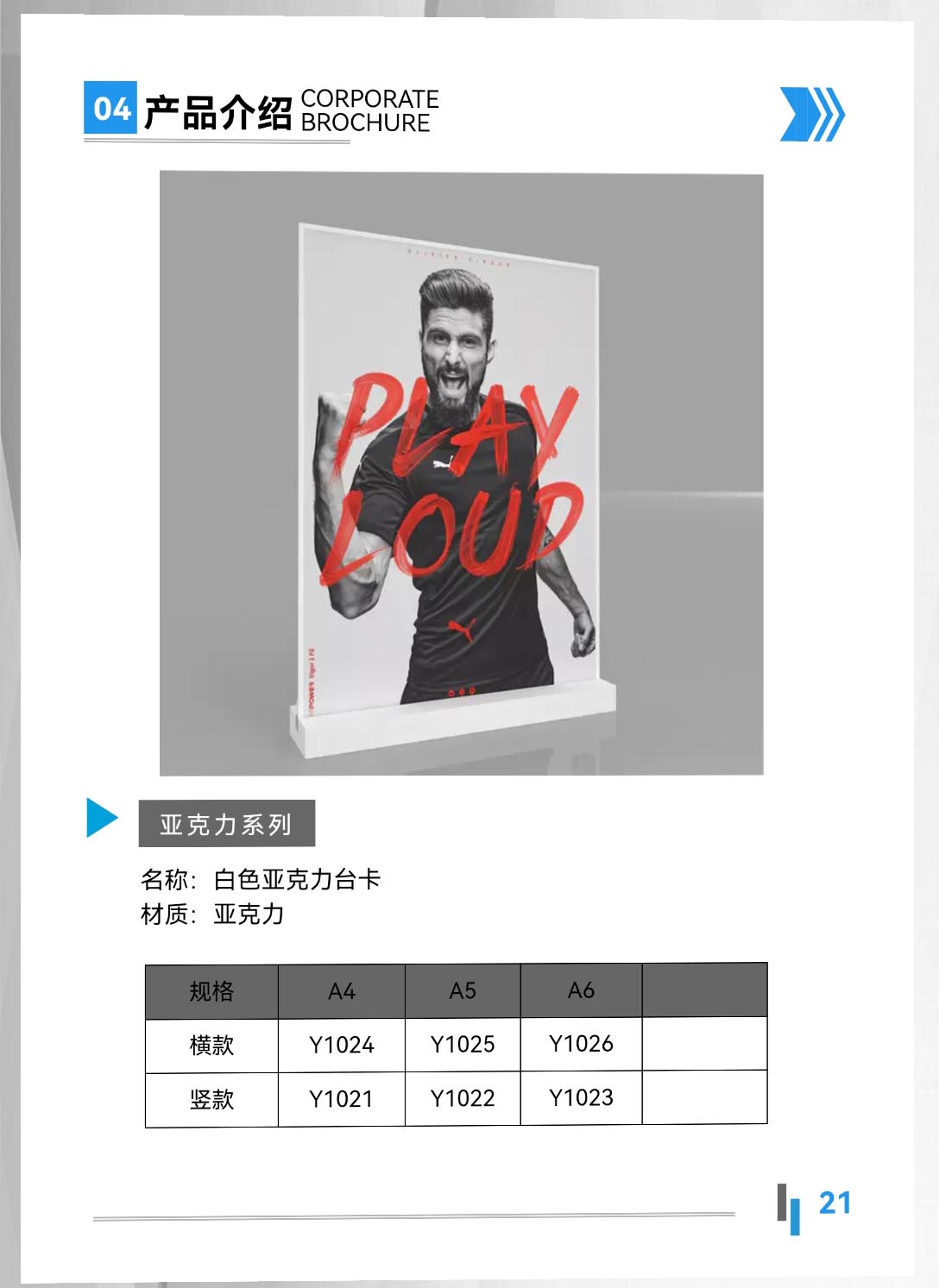Click the PLAY LOUD product image
Screen dimensions: 939x1288
[x=462, y=474]
